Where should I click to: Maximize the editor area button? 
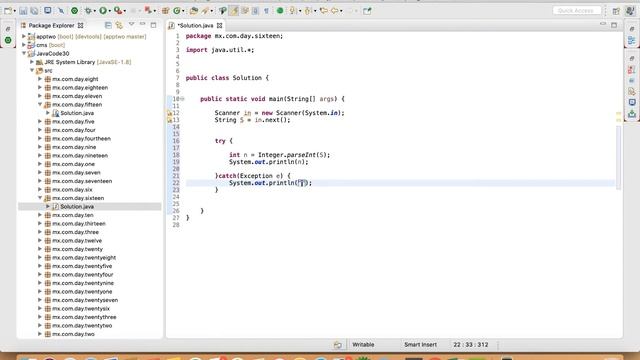point(614,25)
